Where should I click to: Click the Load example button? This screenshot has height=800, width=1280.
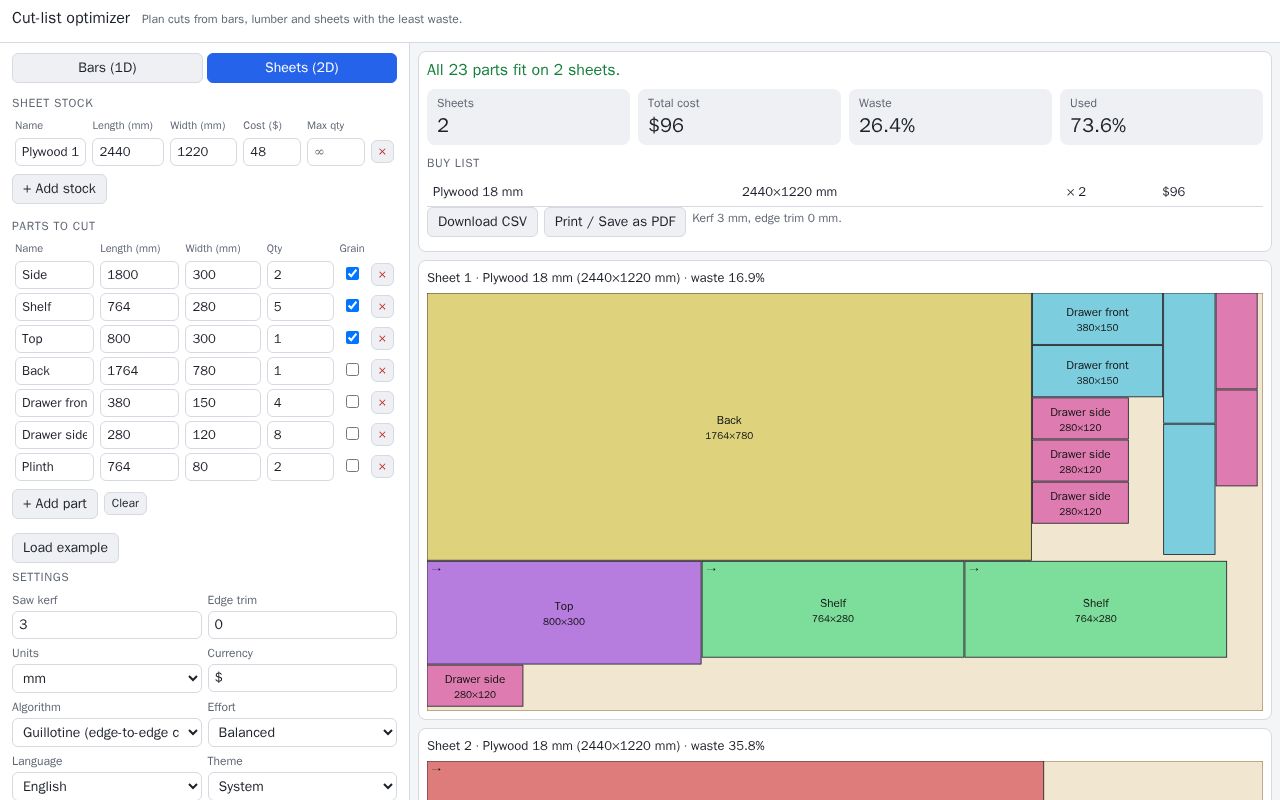coord(65,548)
